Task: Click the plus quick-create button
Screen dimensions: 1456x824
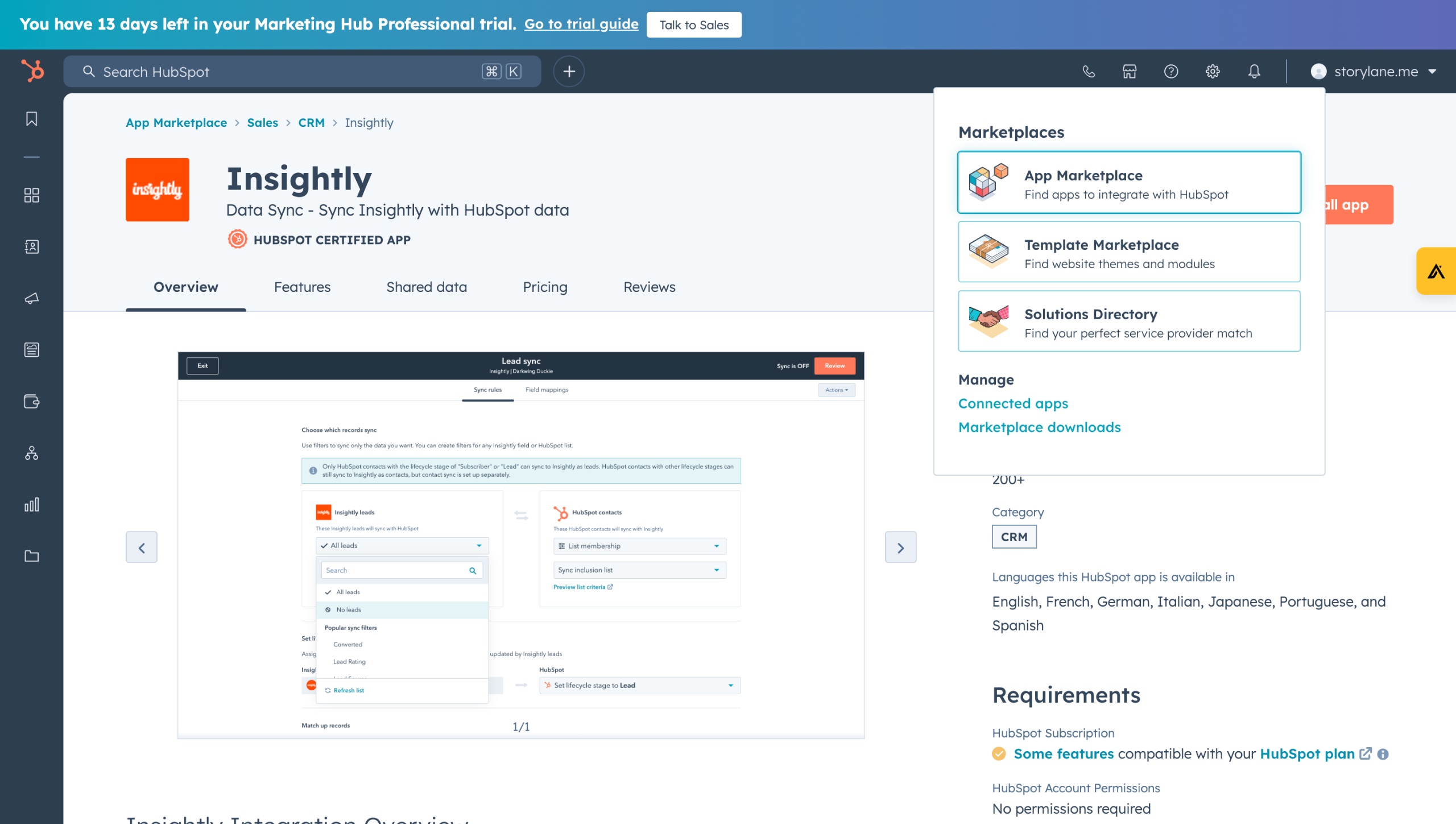Action: (569, 72)
